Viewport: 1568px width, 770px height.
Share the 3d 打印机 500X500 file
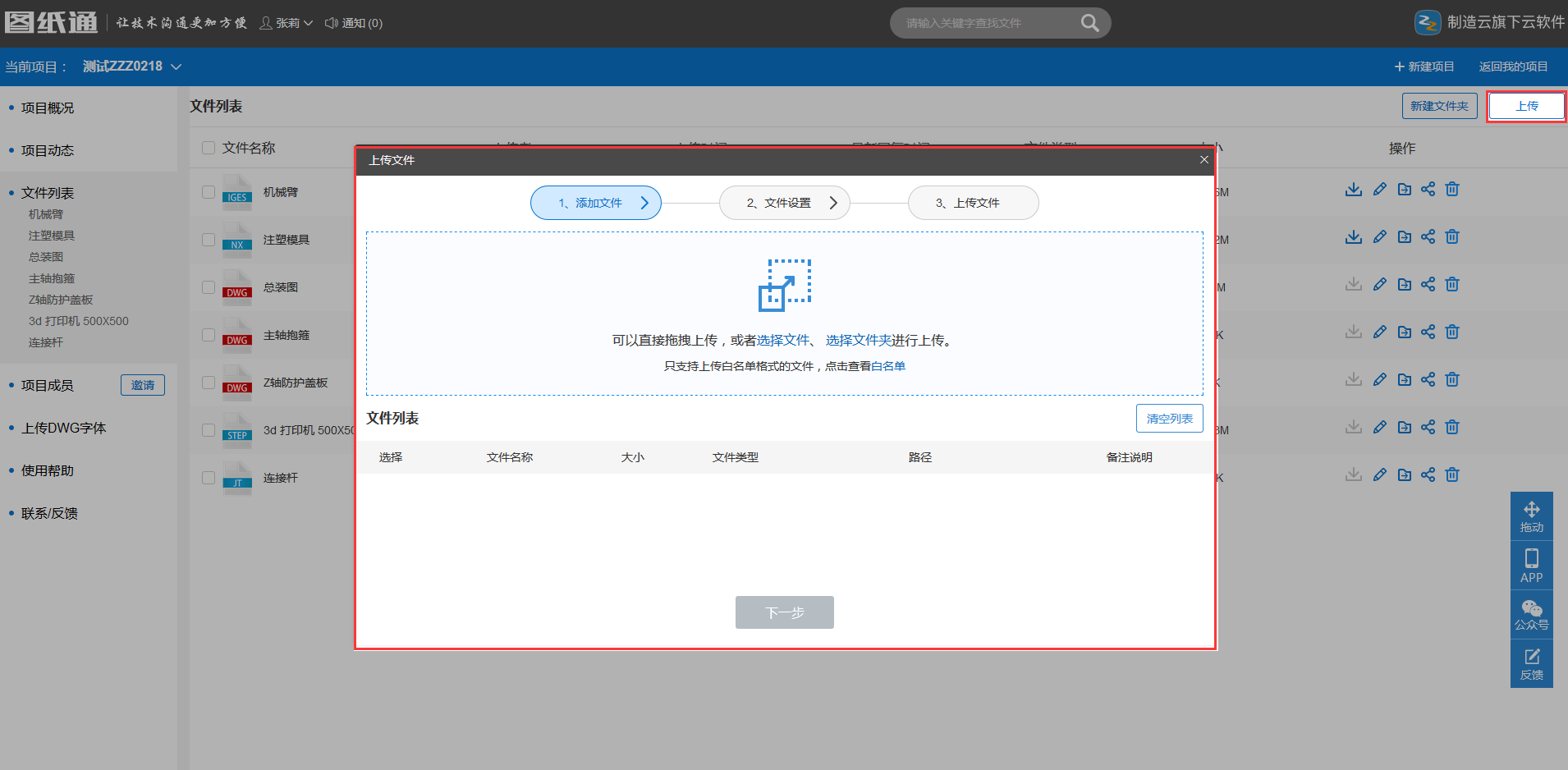coord(1428,428)
